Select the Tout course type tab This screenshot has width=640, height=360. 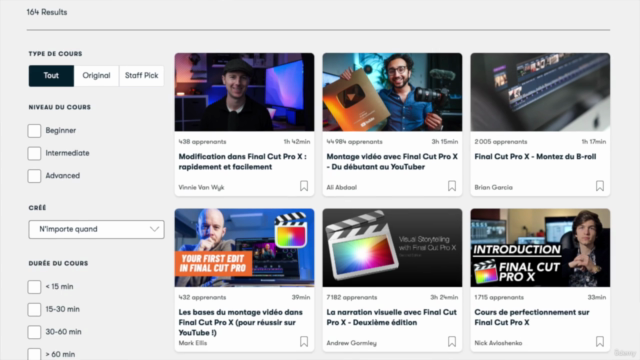pos(51,76)
